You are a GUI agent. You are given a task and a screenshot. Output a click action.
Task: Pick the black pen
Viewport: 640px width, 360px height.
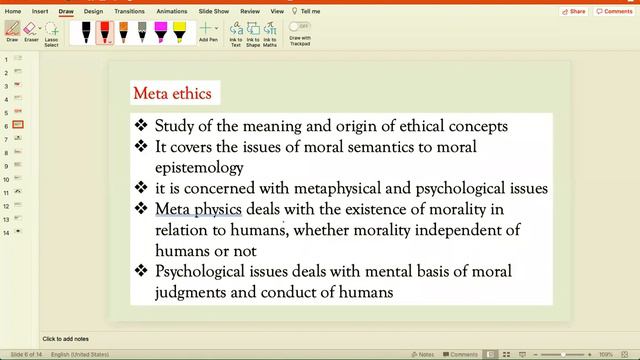click(86, 32)
